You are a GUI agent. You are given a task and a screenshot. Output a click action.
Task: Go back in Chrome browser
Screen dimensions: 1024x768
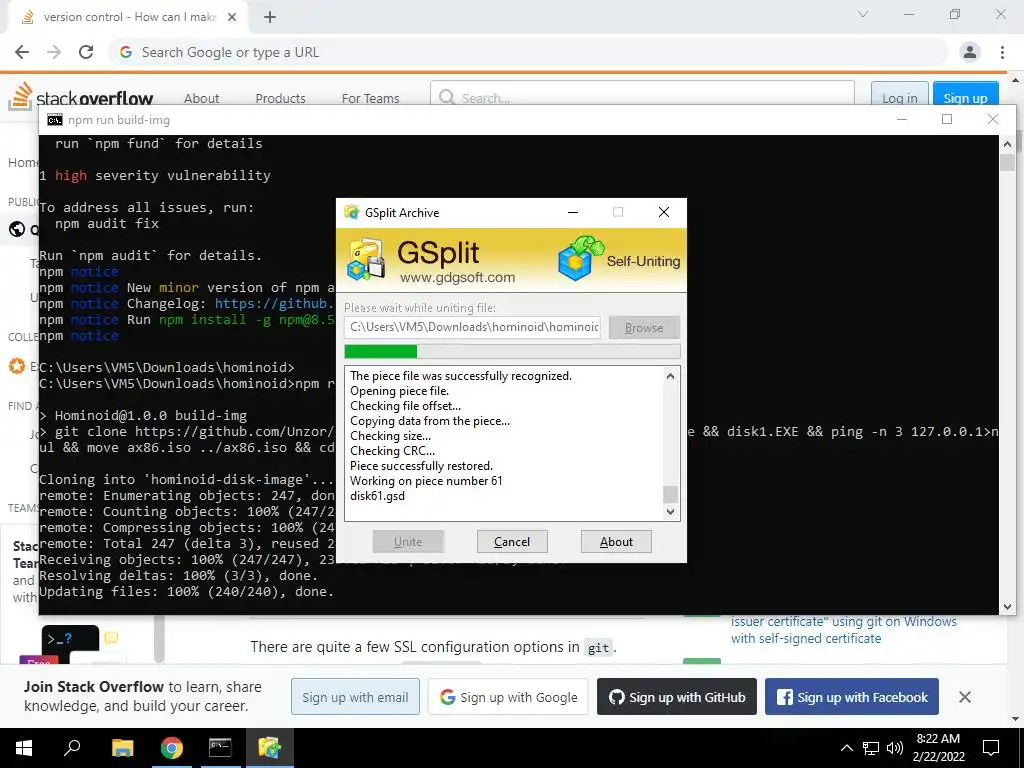(22, 52)
